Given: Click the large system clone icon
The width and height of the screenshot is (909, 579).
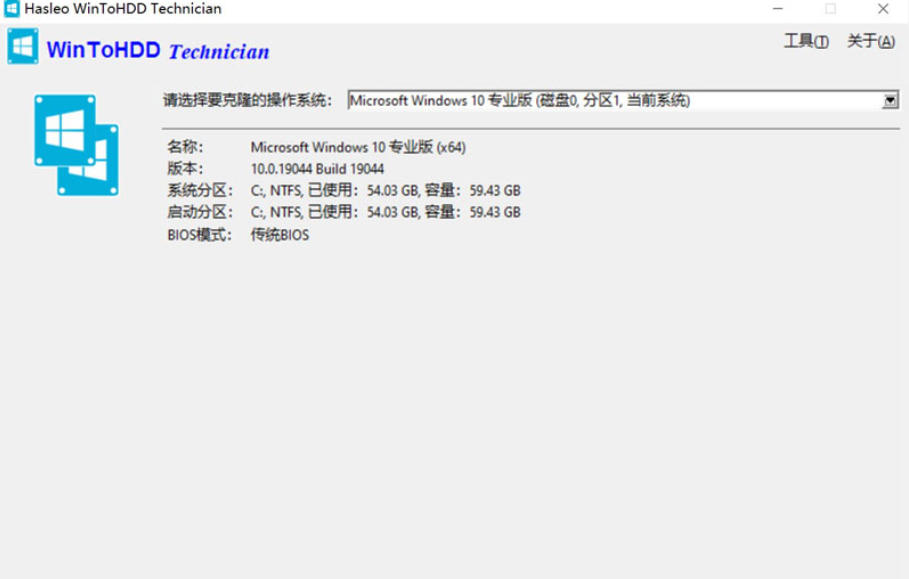Looking at the screenshot, I should 77,145.
